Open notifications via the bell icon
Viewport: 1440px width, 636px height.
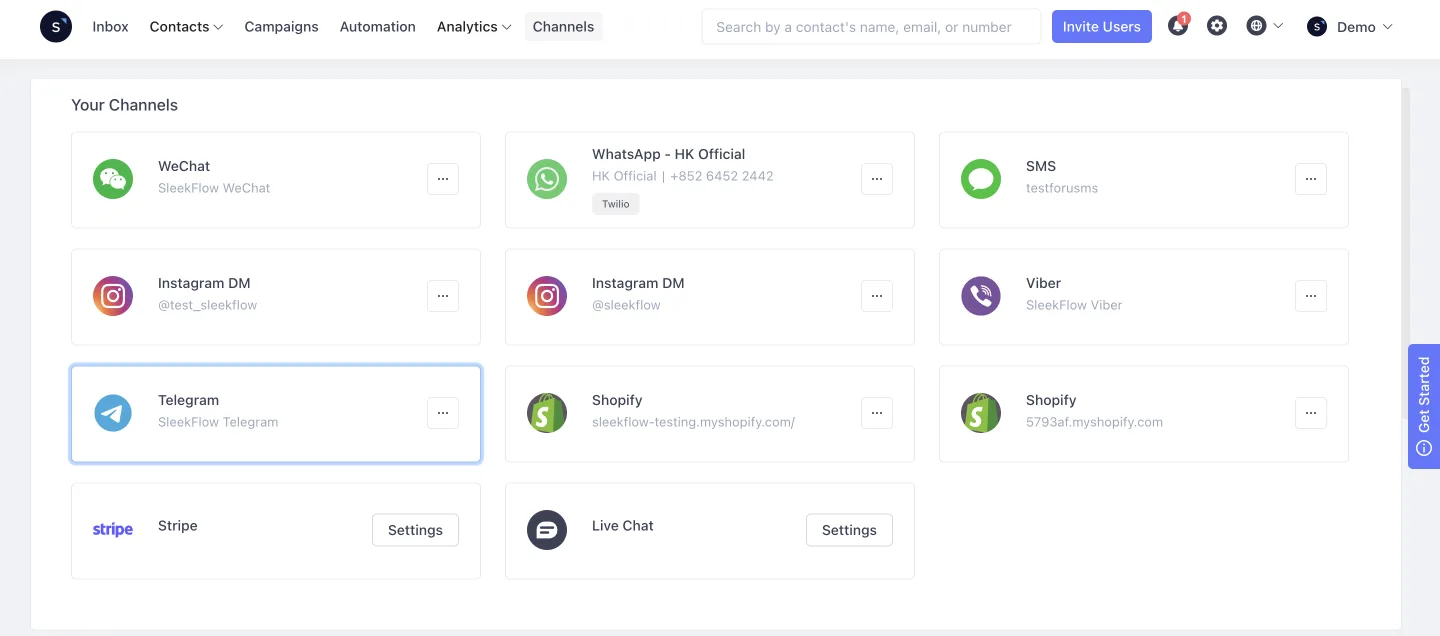1177,26
